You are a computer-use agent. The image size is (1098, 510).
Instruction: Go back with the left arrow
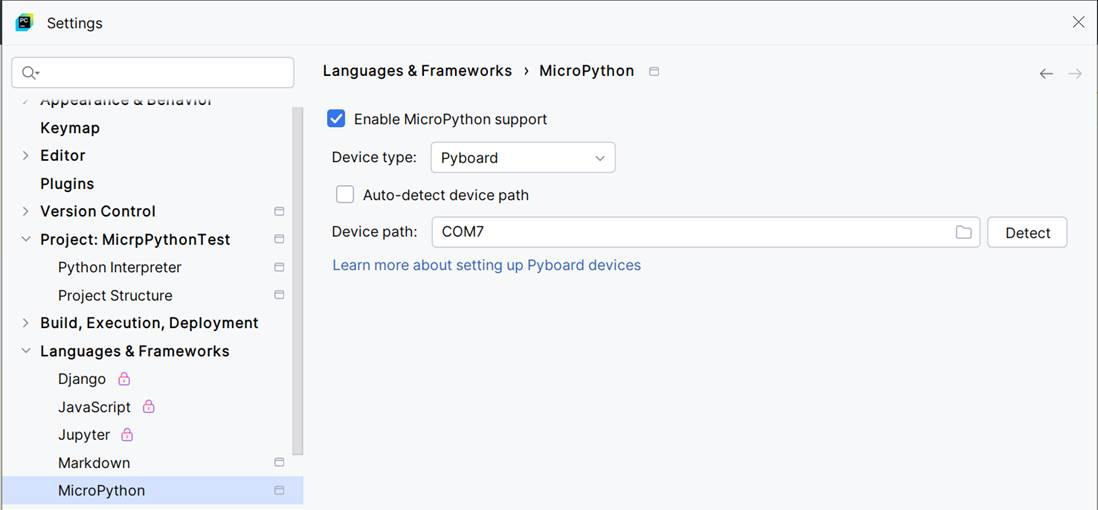[x=1046, y=74]
